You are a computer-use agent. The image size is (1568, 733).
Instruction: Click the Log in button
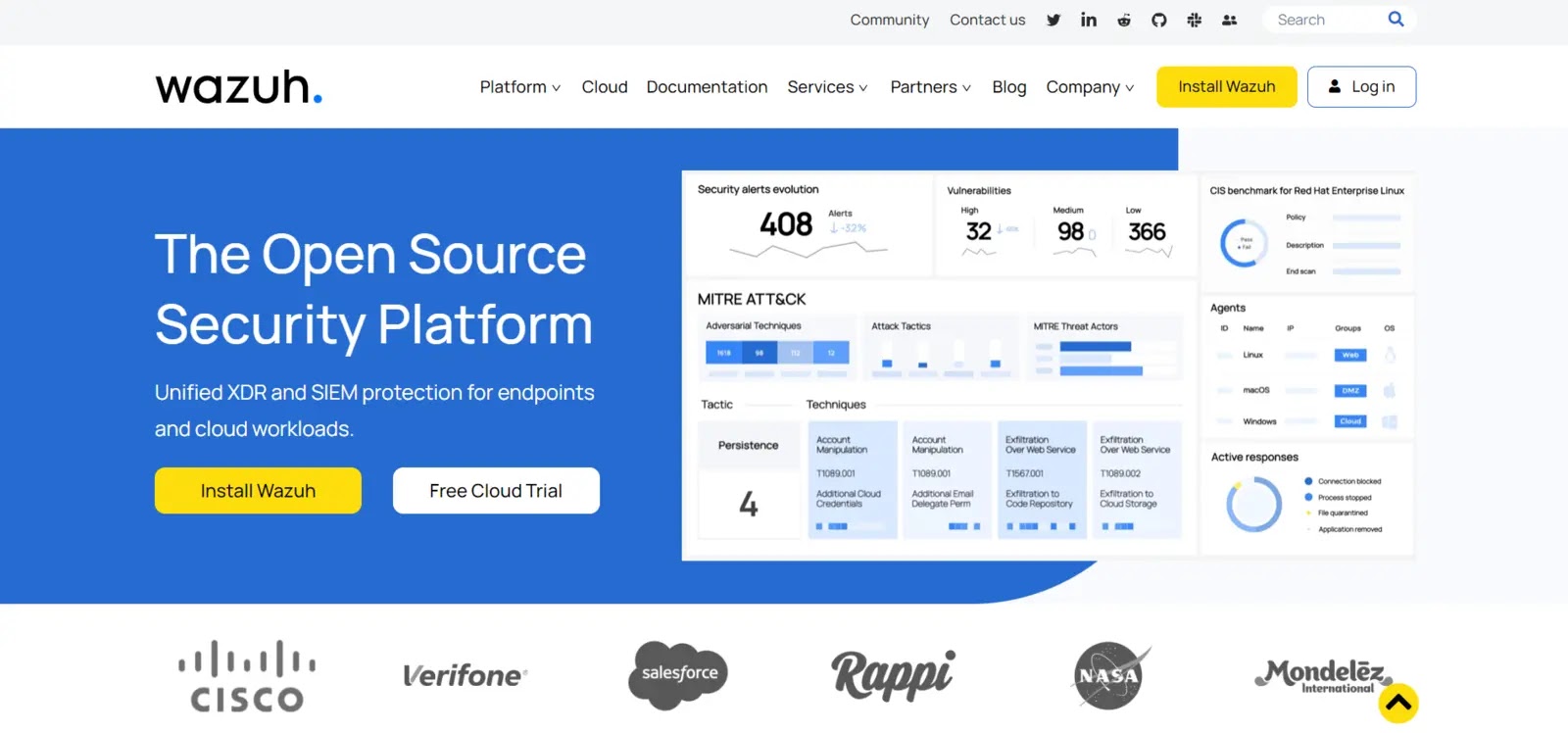(1361, 86)
